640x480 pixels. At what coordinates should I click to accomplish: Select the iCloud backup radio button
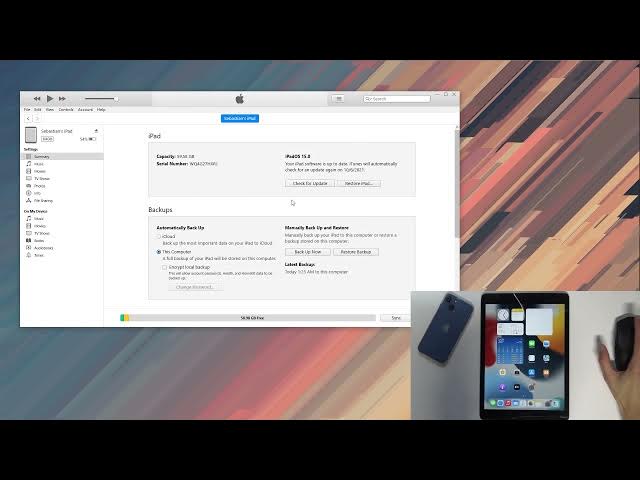click(x=159, y=237)
